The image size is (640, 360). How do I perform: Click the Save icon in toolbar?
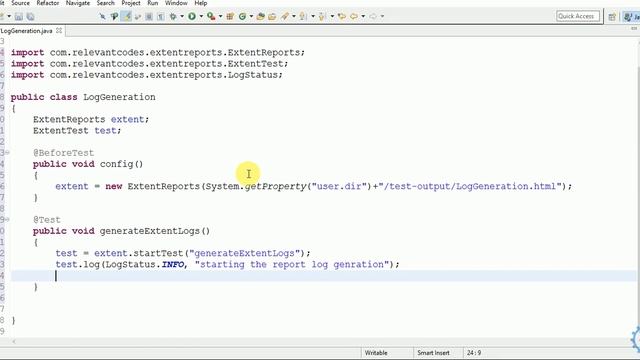point(19,16)
